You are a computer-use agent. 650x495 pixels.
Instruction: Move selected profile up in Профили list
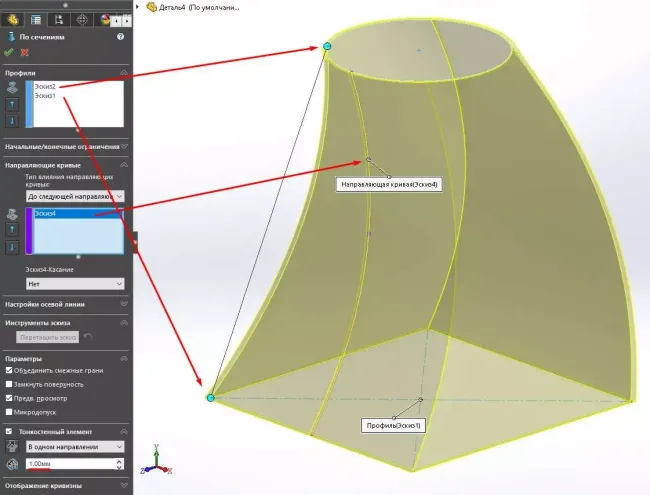pos(12,104)
